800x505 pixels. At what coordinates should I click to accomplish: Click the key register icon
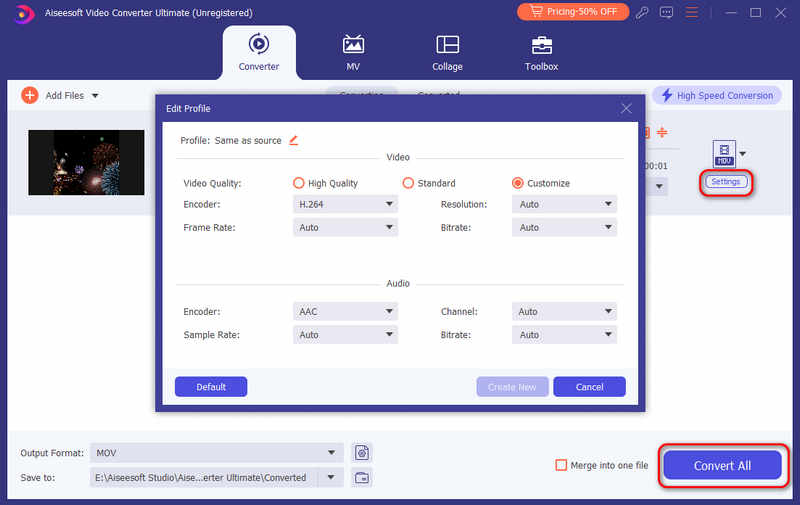(x=642, y=12)
